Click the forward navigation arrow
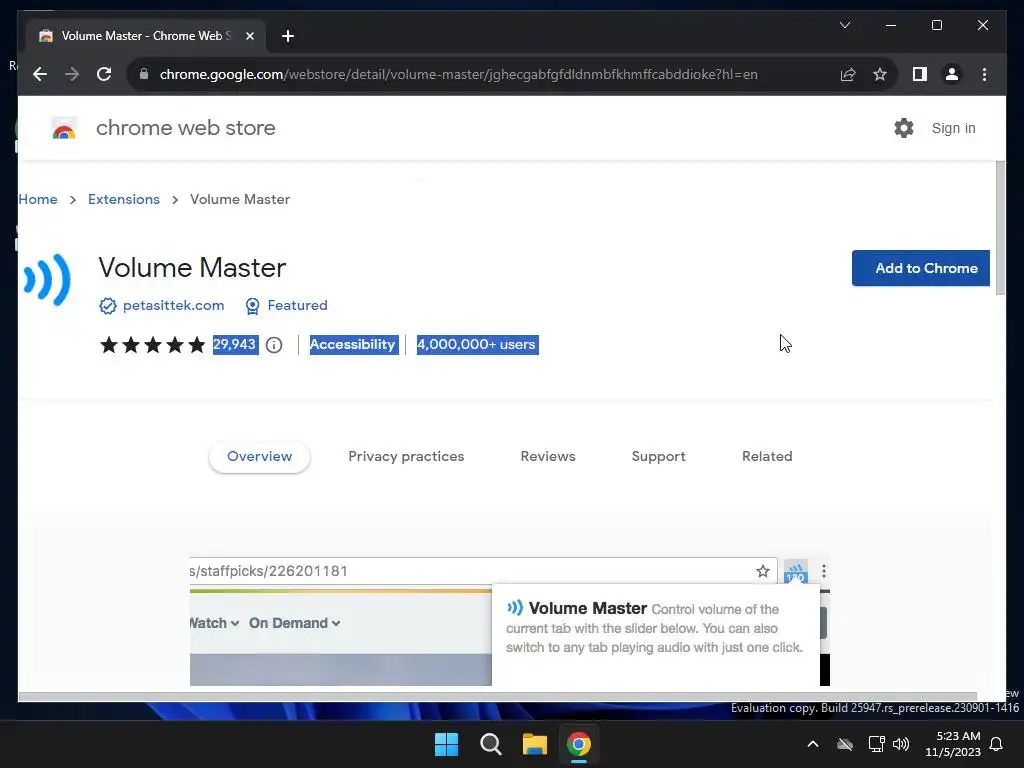 click(x=72, y=74)
